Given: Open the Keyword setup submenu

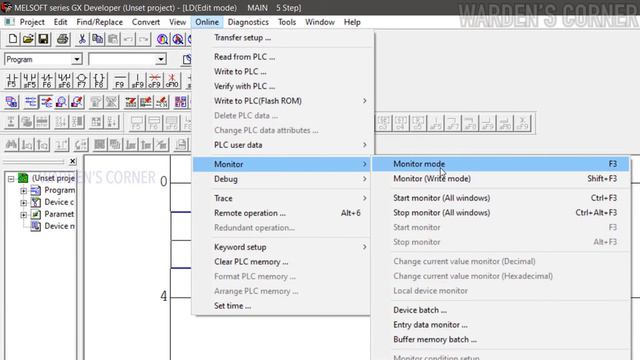Looking at the screenshot, I should pyautogui.click(x=281, y=247).
